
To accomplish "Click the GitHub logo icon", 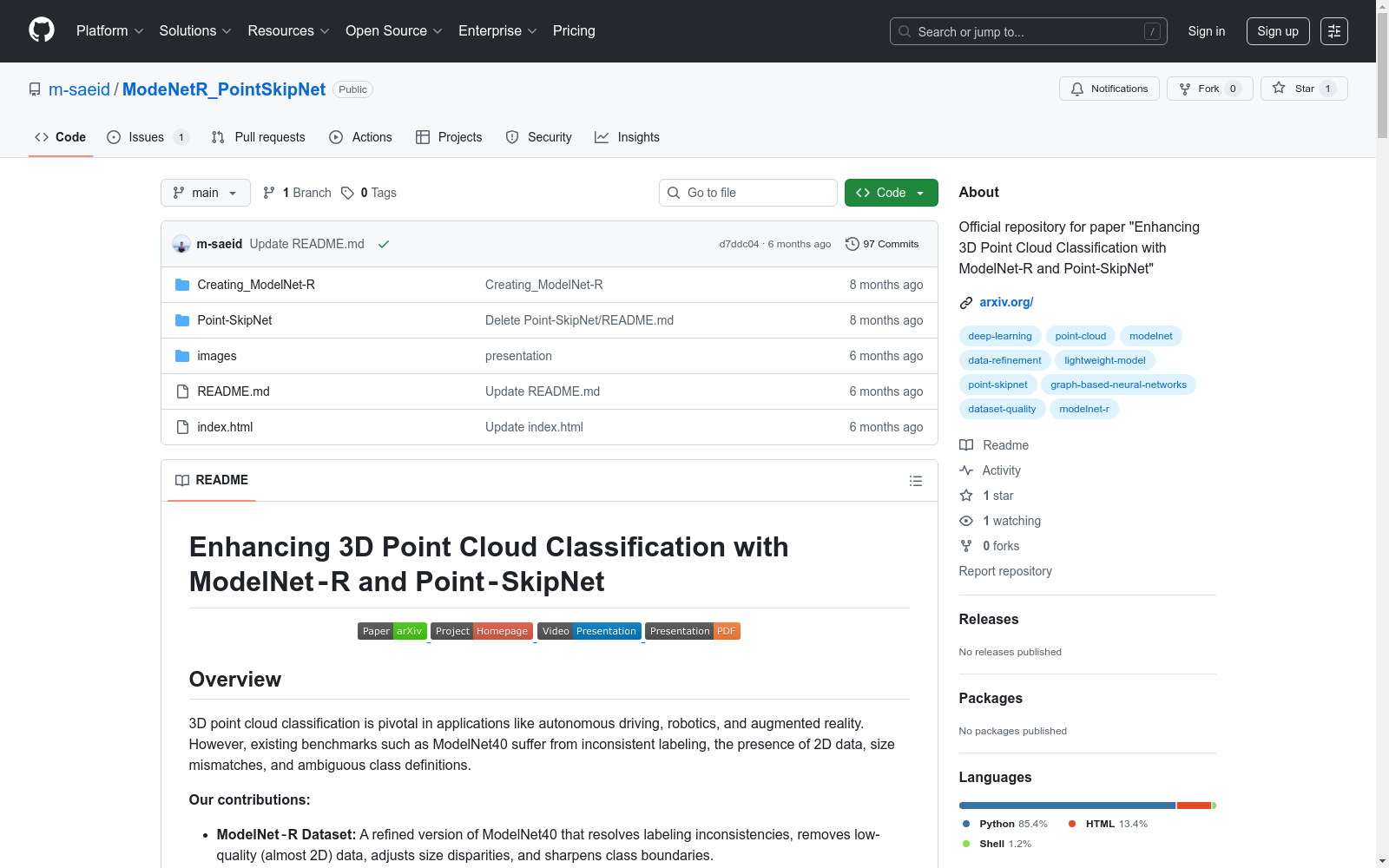I will pyautogui.click(x=42, y=30).
